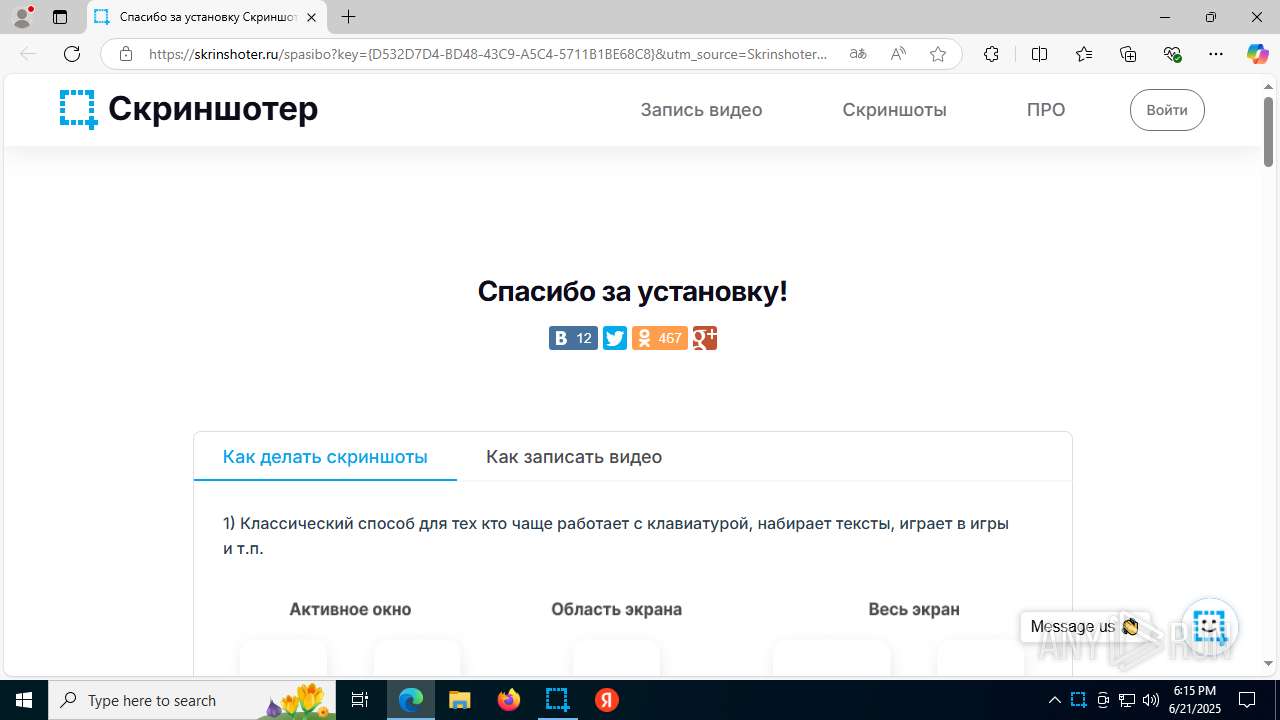Open Windows Start menu
This screenshot has width=1280, height=720.
pos(24,700)
